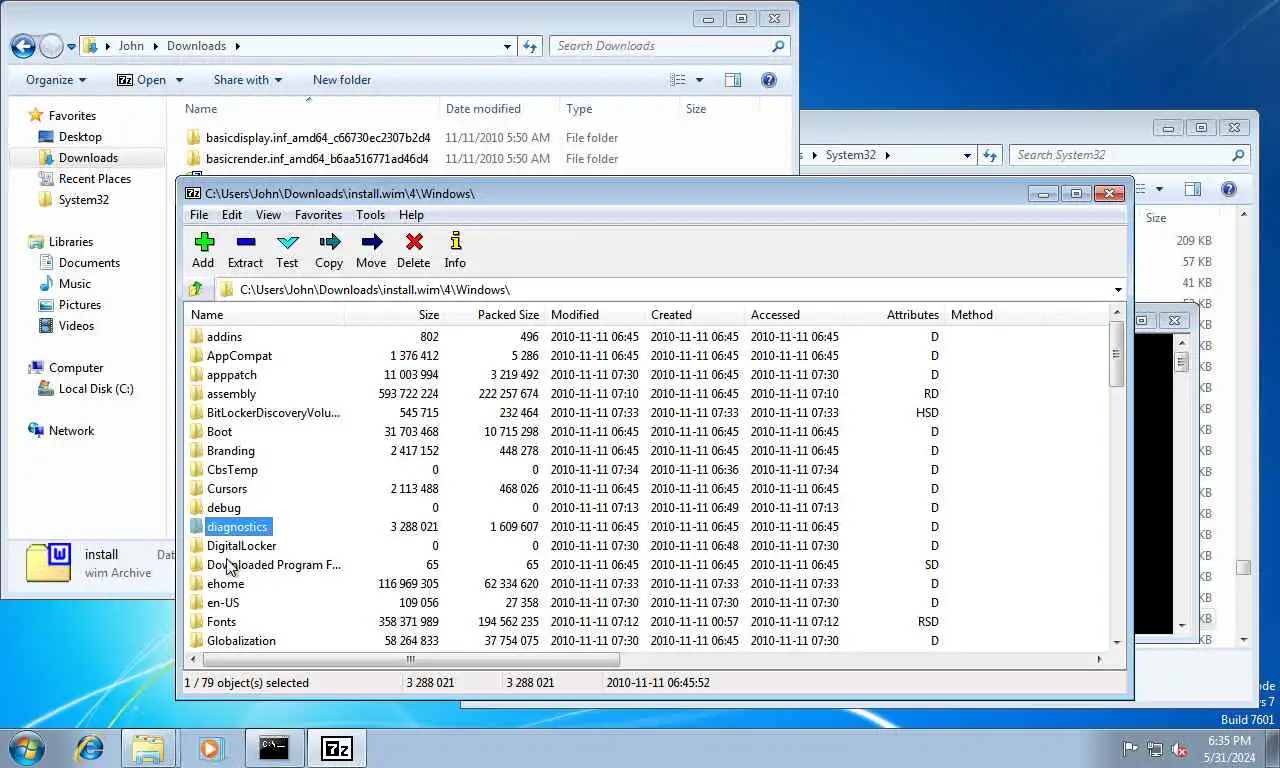Open the Favorites menu in 7-Zip
This screenshot has height=768, width=1280.
click(319, 215)
